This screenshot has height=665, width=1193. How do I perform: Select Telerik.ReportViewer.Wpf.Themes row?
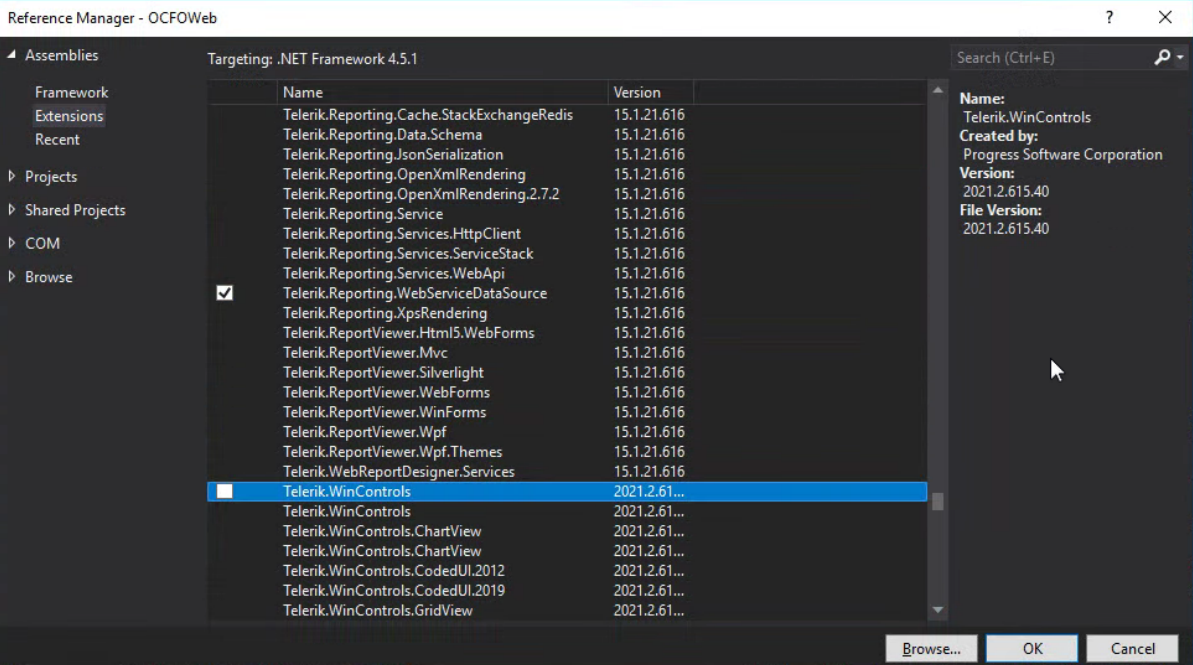(567, 451)
